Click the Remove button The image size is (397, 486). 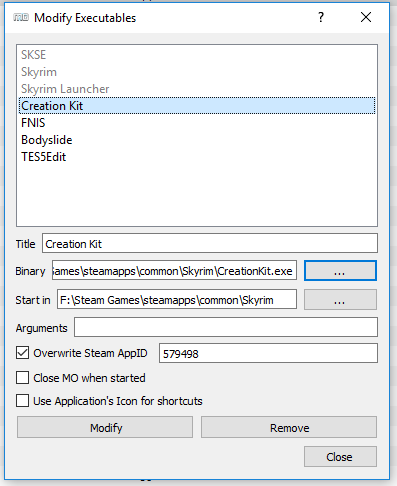pos(289,427)
